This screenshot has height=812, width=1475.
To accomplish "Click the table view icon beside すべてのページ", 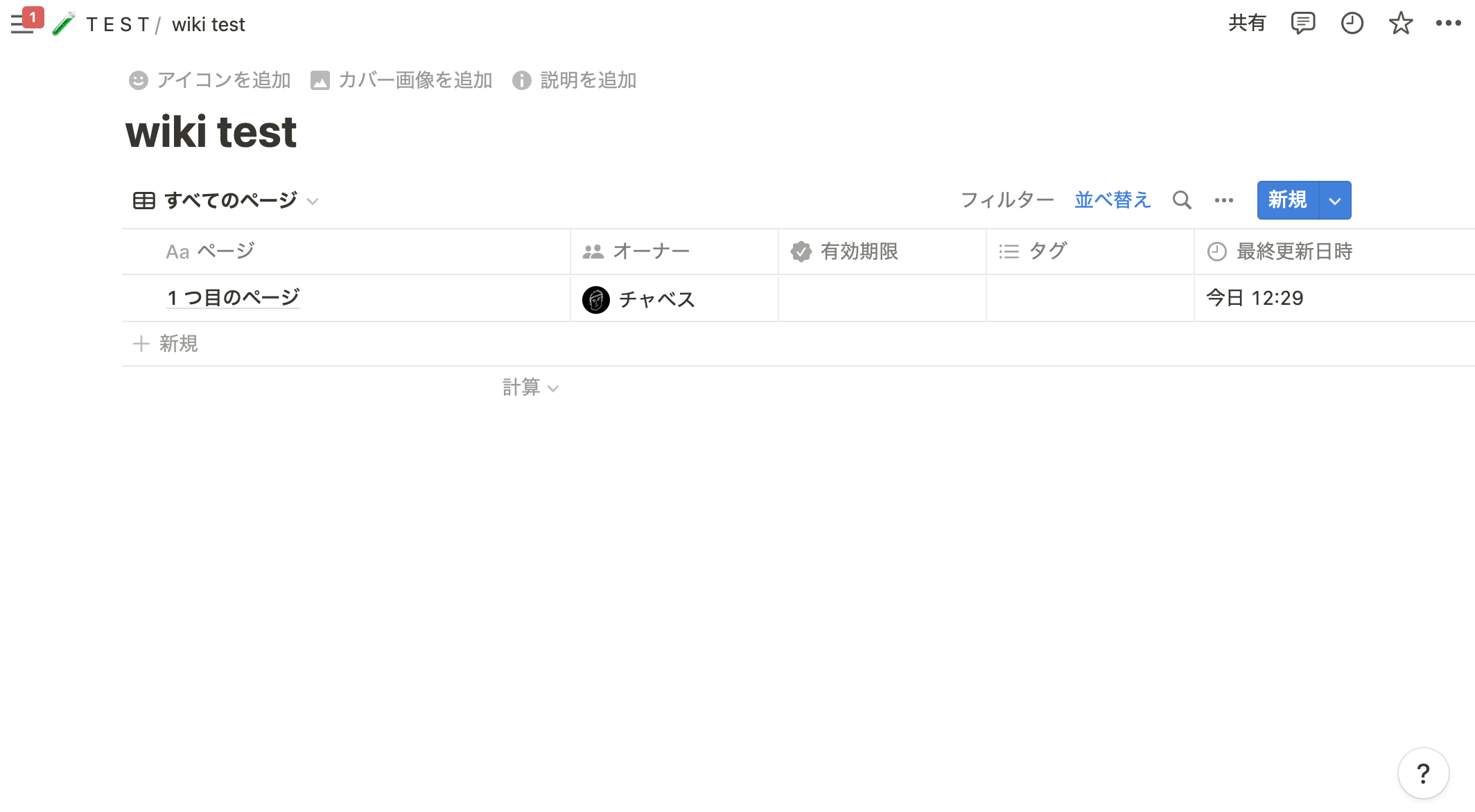I will point(143,201).
